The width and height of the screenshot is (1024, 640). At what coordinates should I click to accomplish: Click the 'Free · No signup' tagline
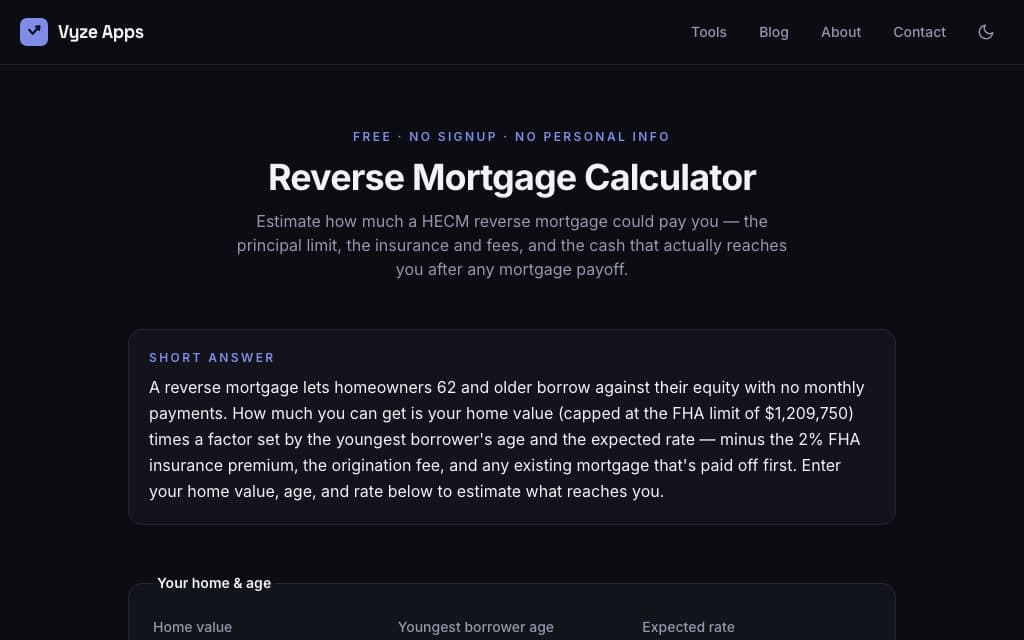coord(511,136)
